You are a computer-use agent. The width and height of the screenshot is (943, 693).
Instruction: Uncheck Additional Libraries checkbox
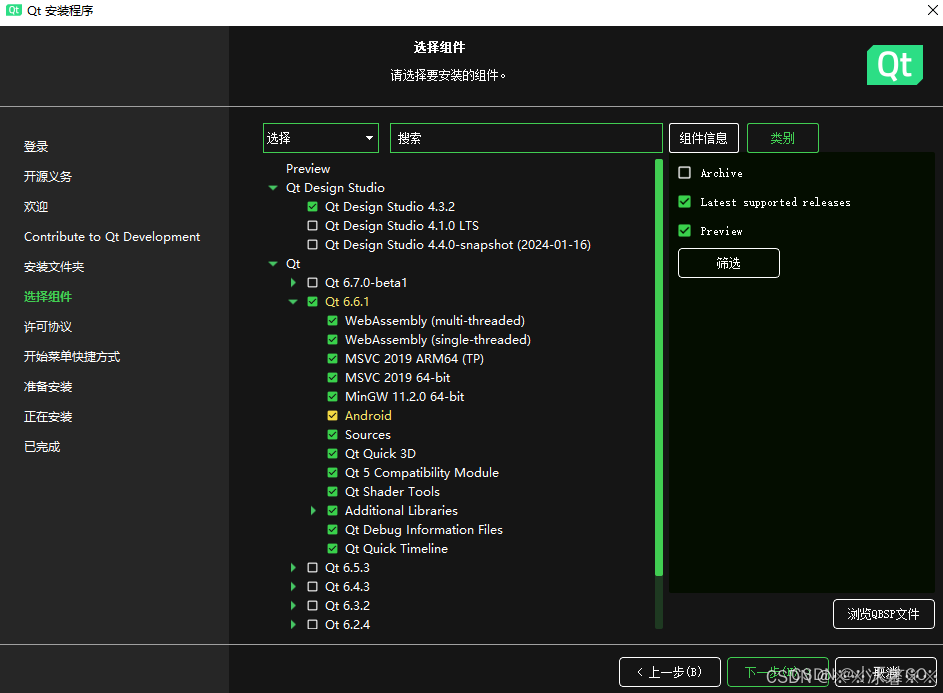pos(332,511)
